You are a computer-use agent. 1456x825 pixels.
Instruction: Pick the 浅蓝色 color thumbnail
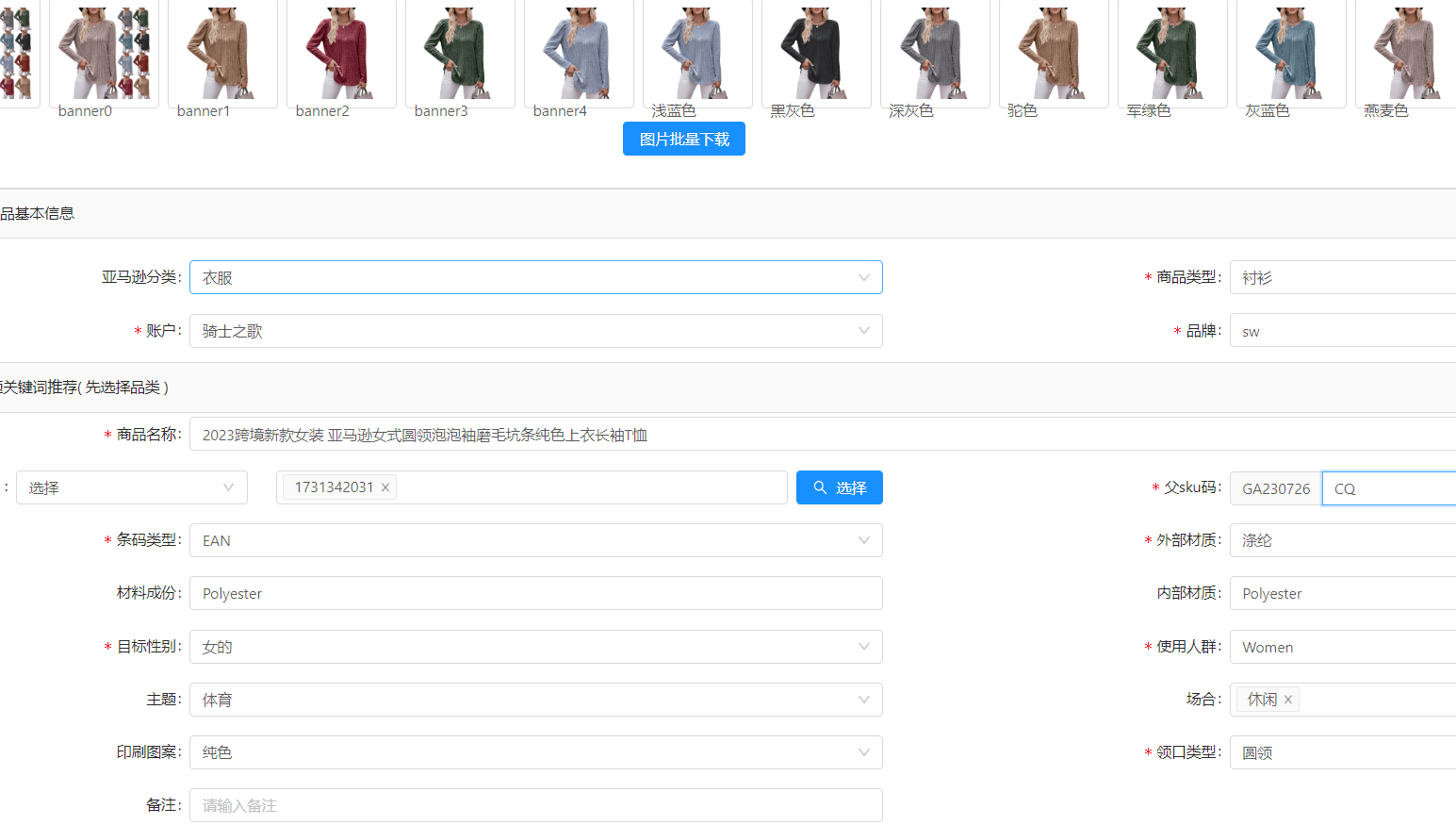[x=697, y=53]
